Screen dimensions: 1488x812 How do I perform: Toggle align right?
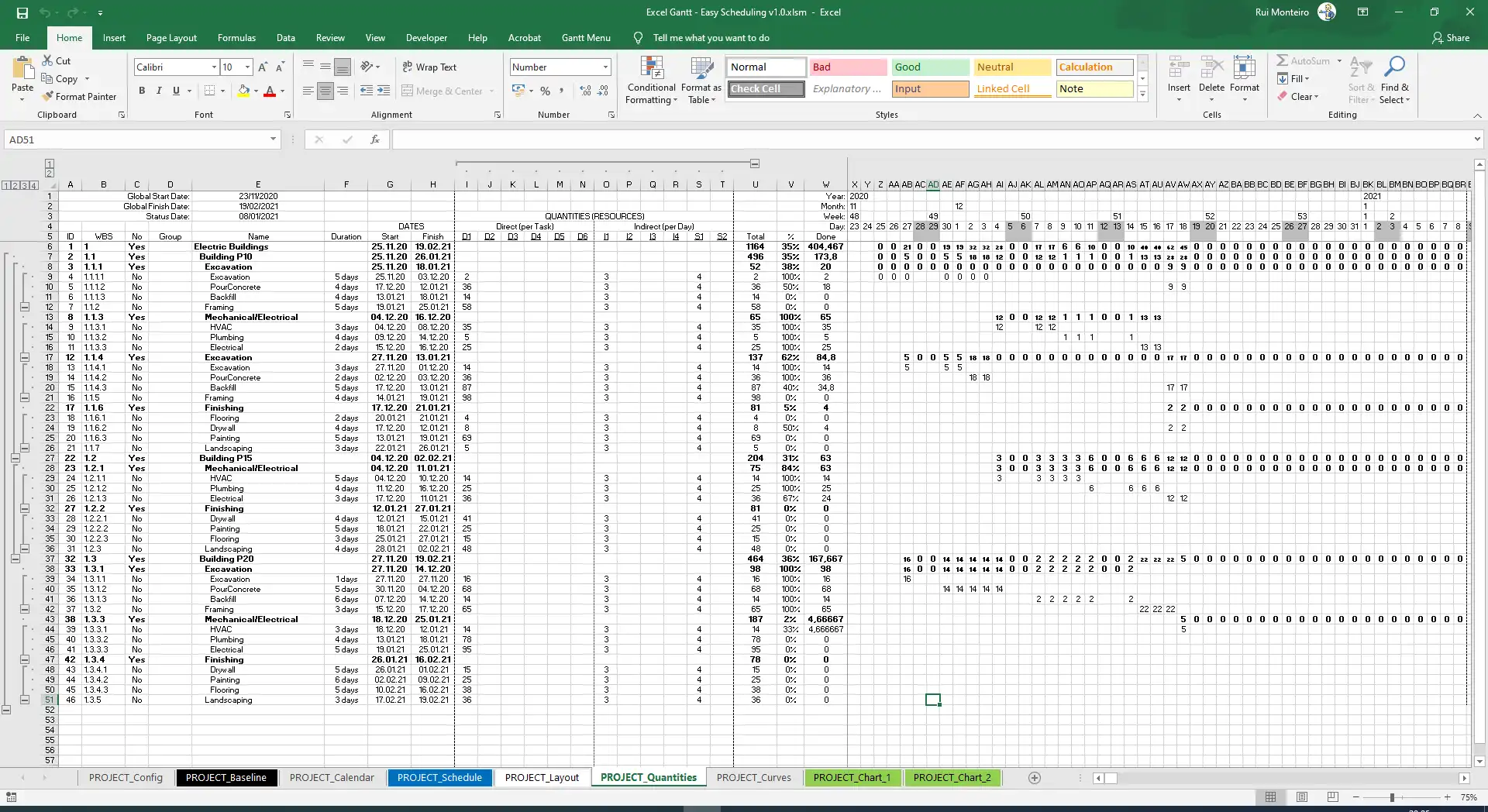point(343,91)
